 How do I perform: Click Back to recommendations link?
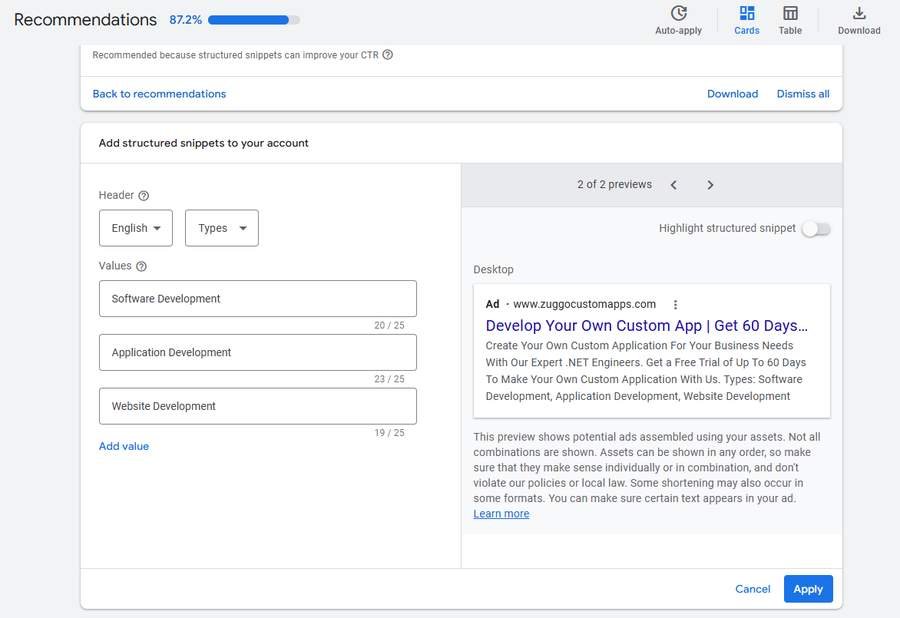159,94
